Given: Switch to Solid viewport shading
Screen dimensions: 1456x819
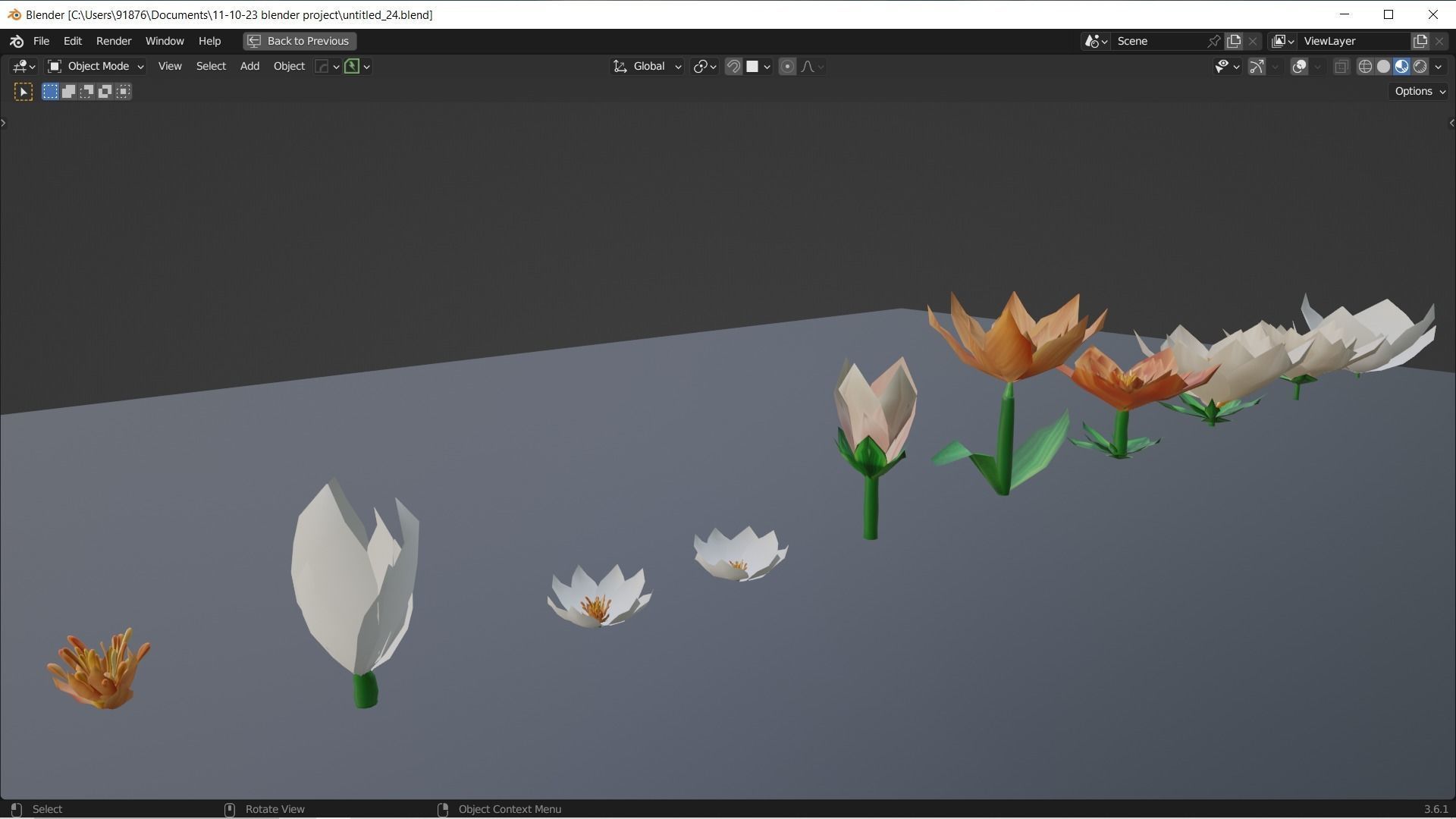Looking at the screenshot, I should pyautogui.click(x=1383, y=67).
